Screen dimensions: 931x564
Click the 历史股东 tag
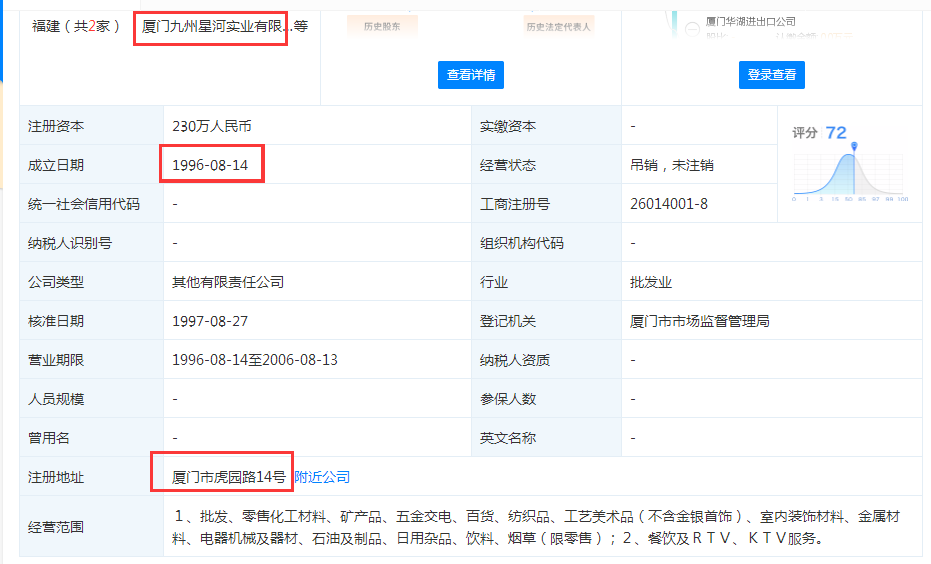pos(382,26)
